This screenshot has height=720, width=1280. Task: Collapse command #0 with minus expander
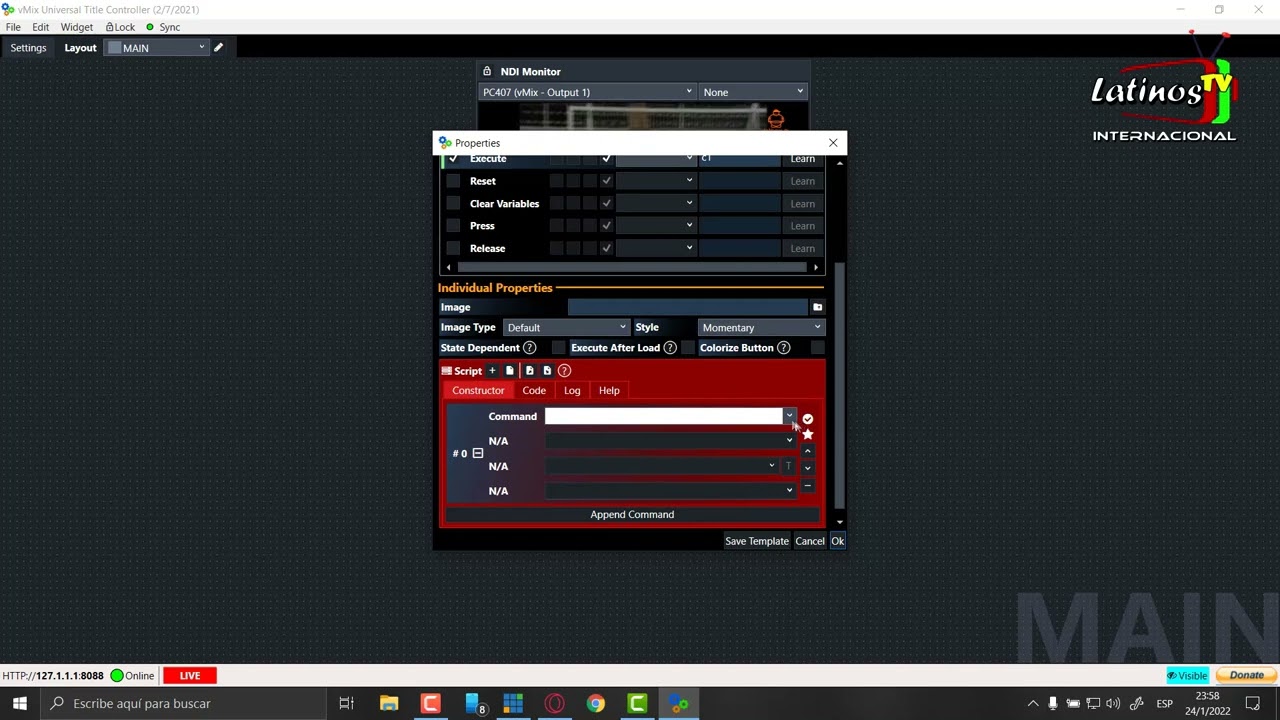pos(478,453)
